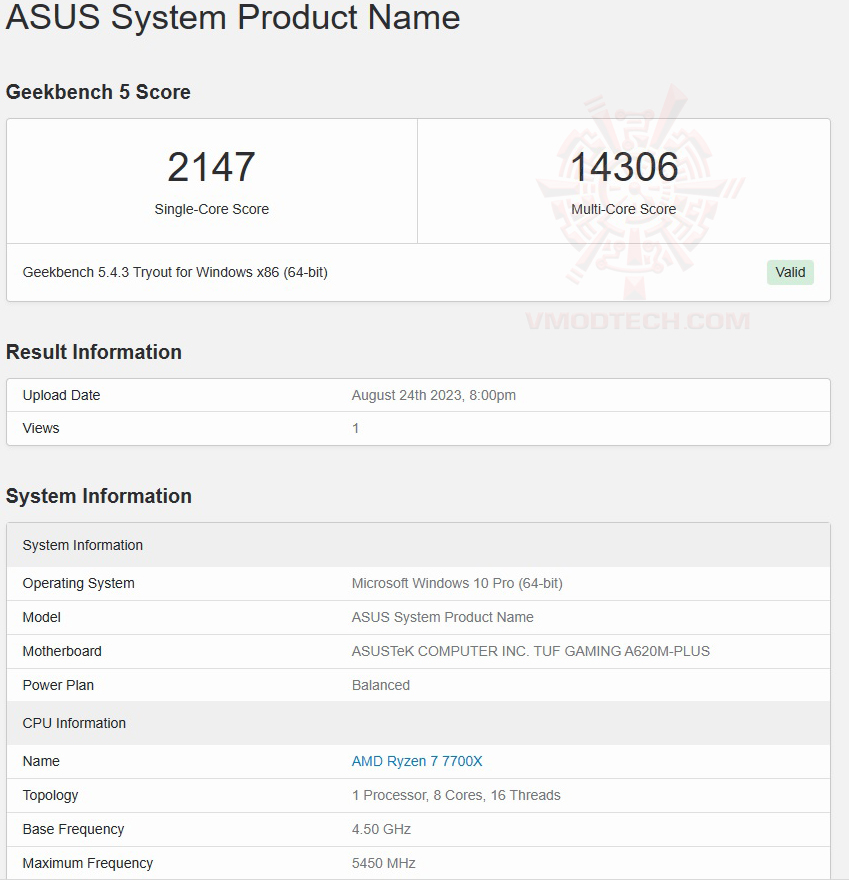The image size is (849, 880).
Task: Click the CPU Information subsection header
Action: click(x=74, y=723)
